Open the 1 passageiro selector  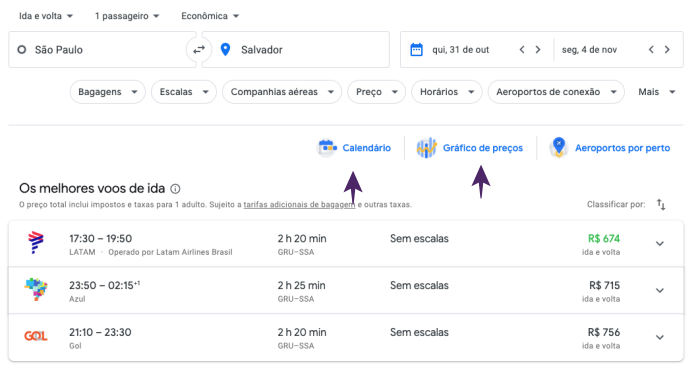127,16
